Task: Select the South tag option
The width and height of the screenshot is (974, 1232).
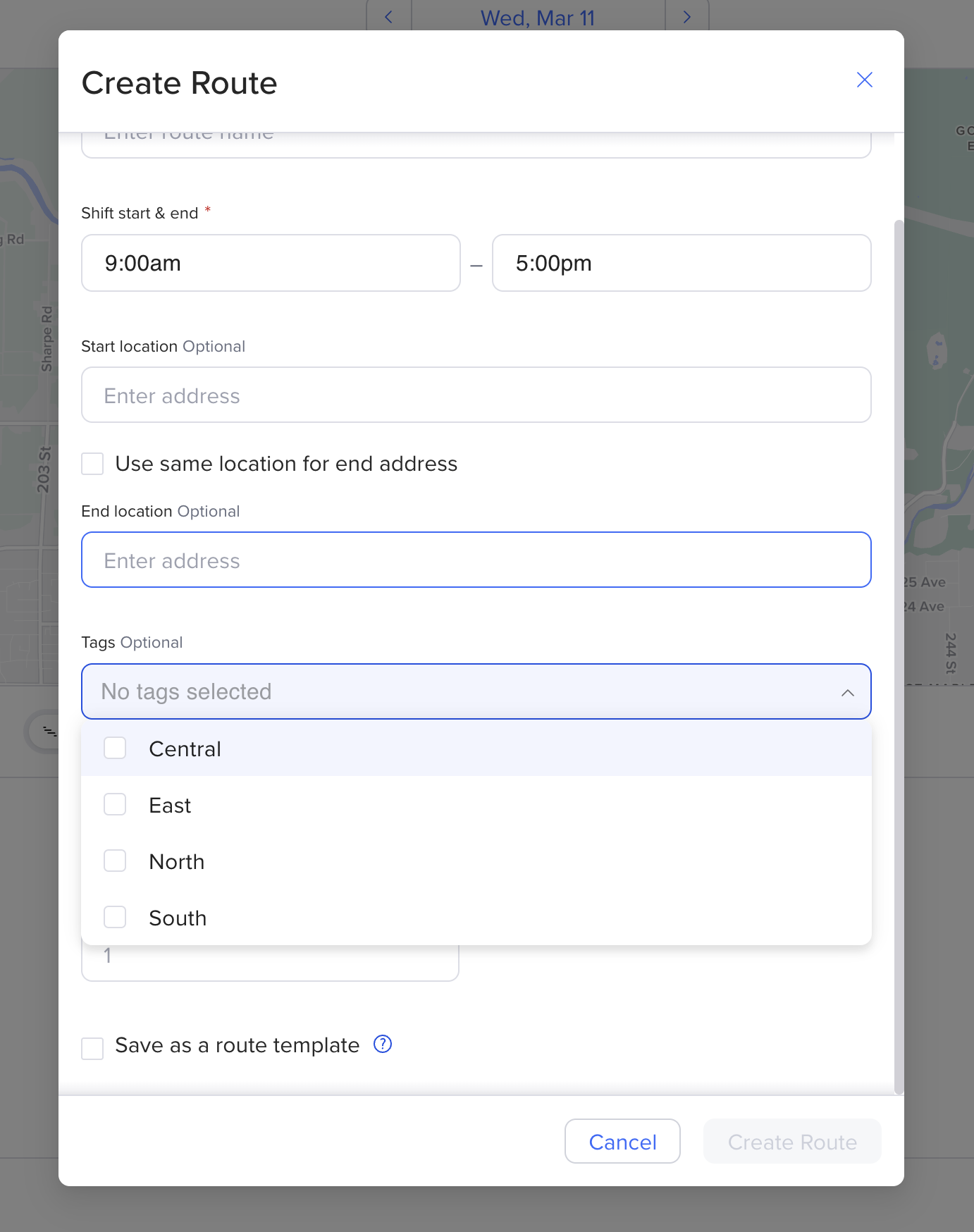Action: 115,917
